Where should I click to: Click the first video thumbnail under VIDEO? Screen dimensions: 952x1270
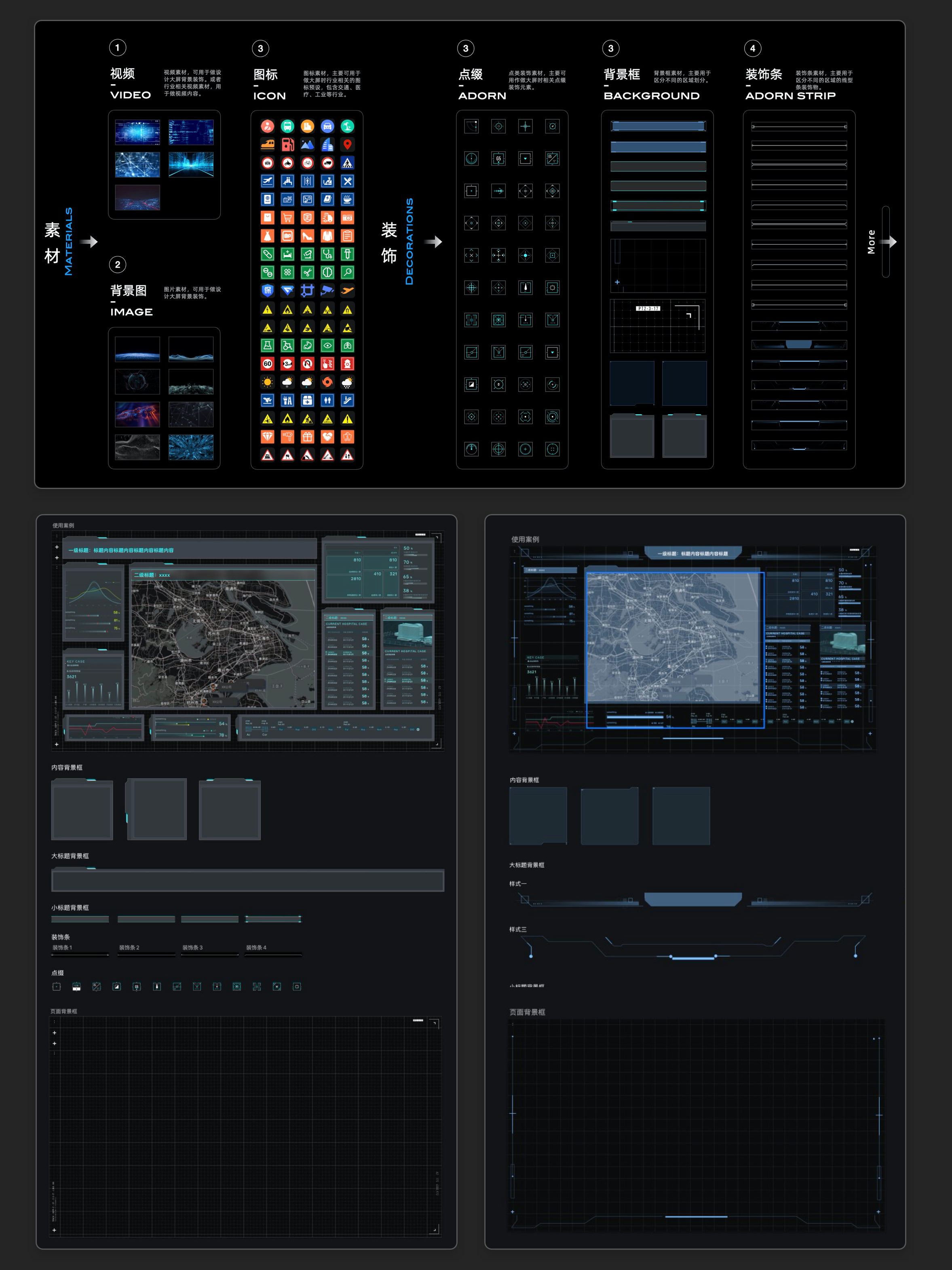pyautogui.click(x=137, y=133)
